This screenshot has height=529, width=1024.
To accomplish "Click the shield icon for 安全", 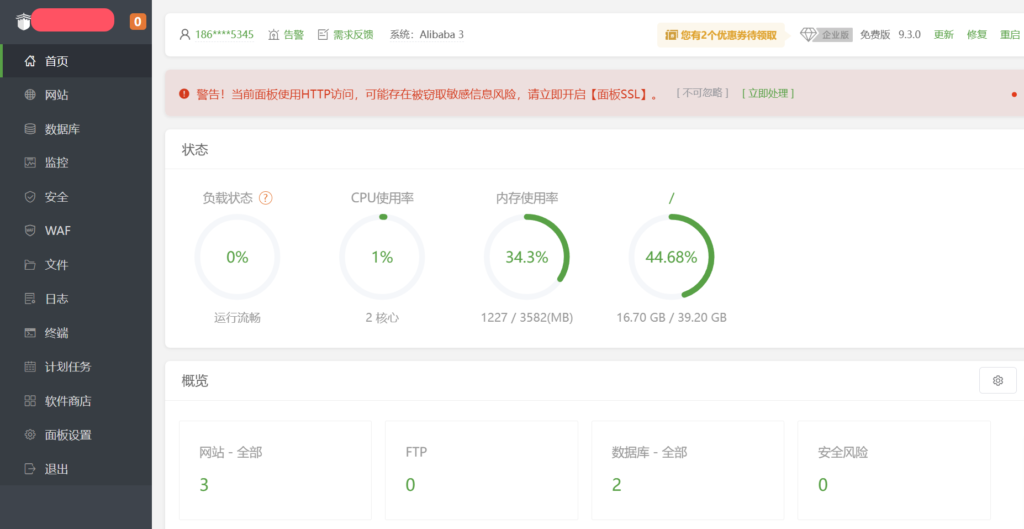I will coord(30,197).
